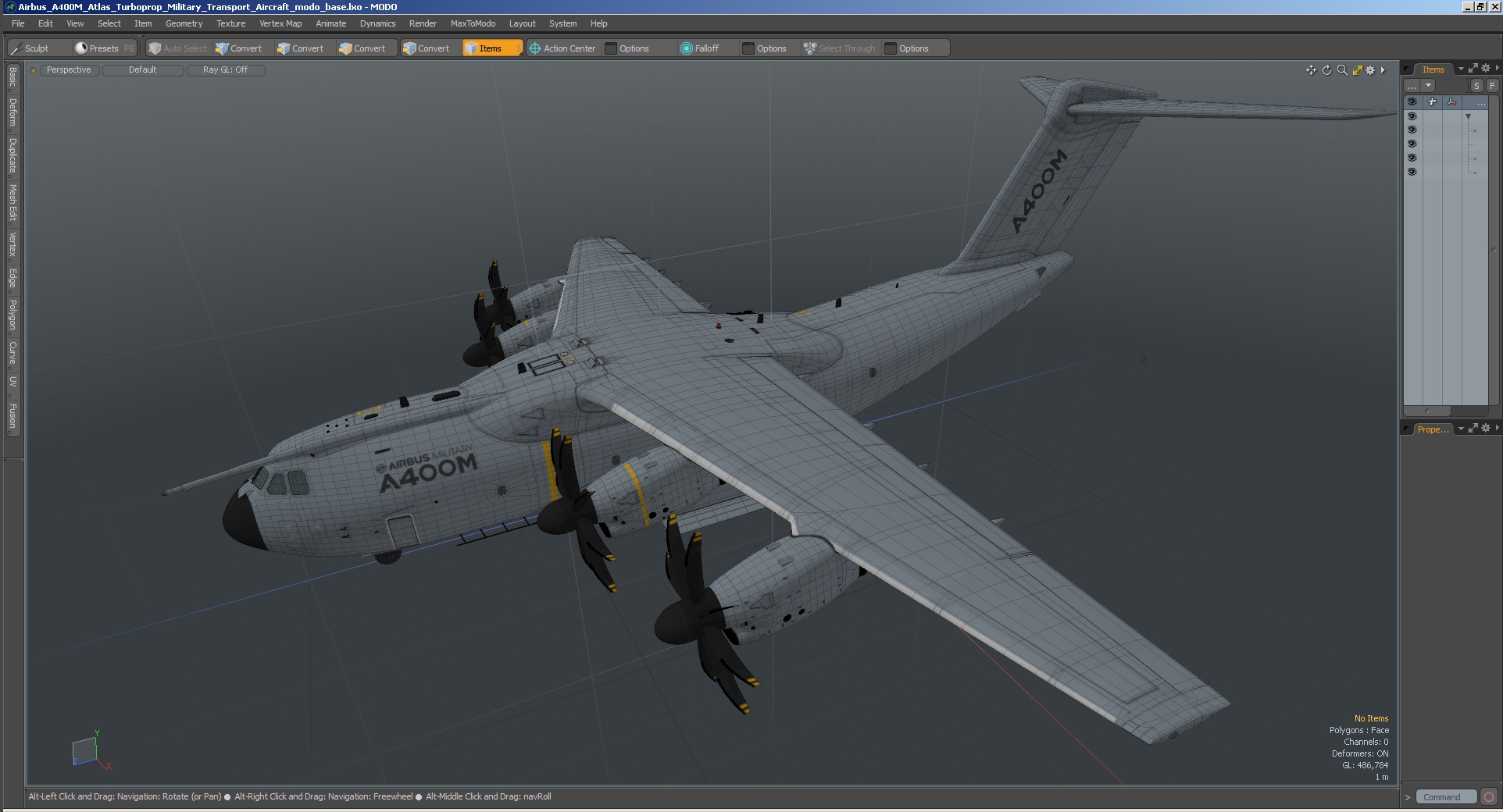Click the S button in Items panel
The width and height of the screenshot is (1503, 812).
click(x=1476, y=86)
